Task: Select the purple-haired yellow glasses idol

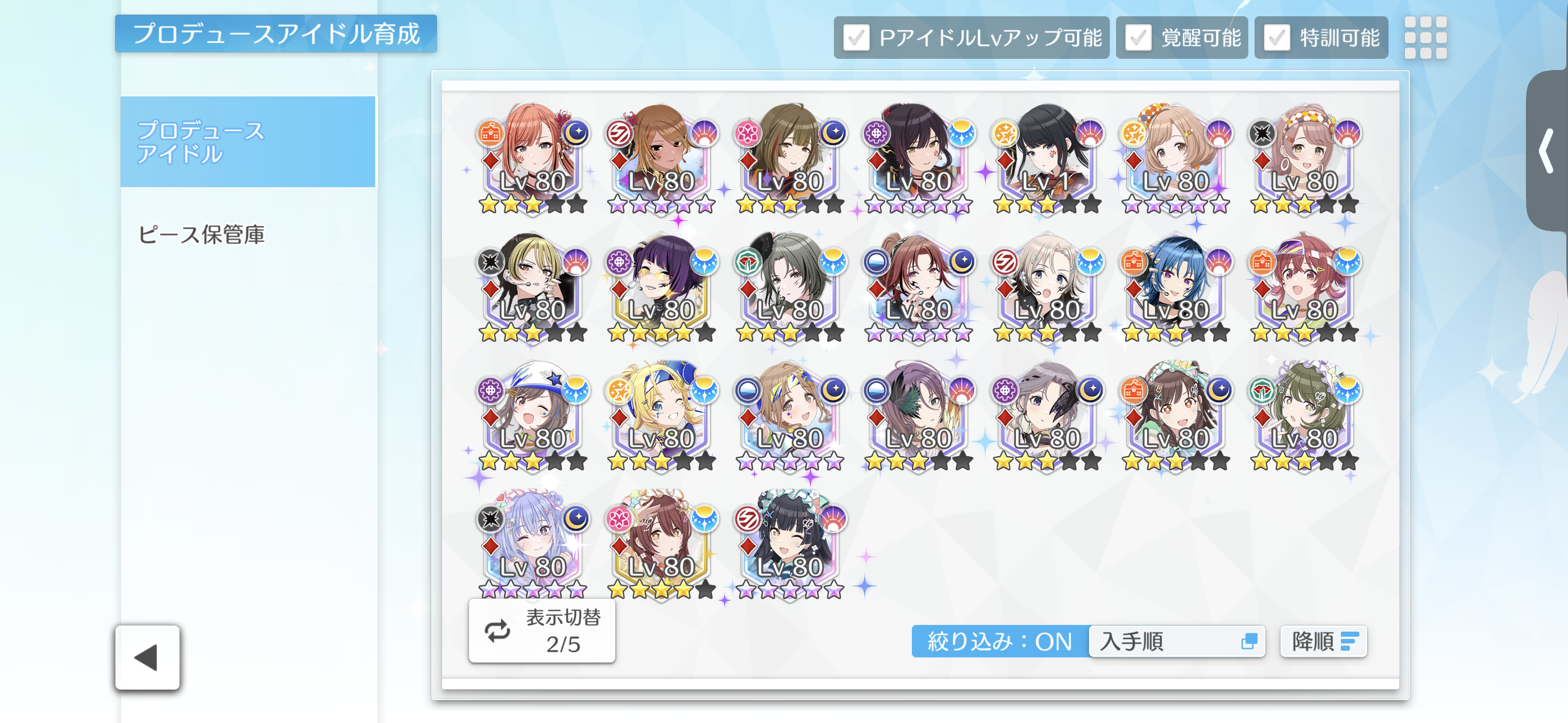Action: (661, 289)
